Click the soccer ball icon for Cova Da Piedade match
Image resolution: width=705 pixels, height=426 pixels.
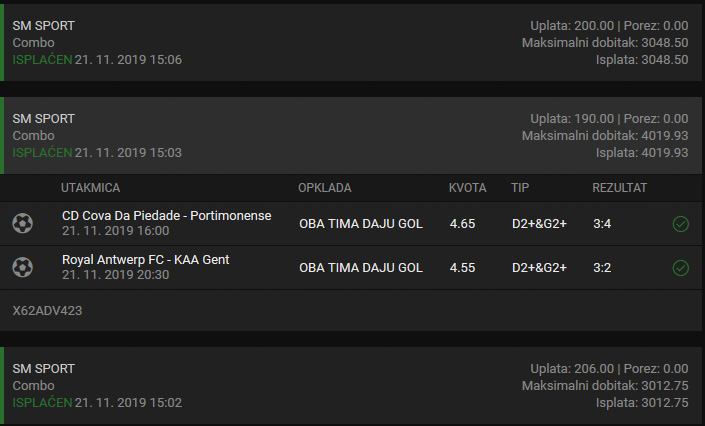[x=22, y=223]
